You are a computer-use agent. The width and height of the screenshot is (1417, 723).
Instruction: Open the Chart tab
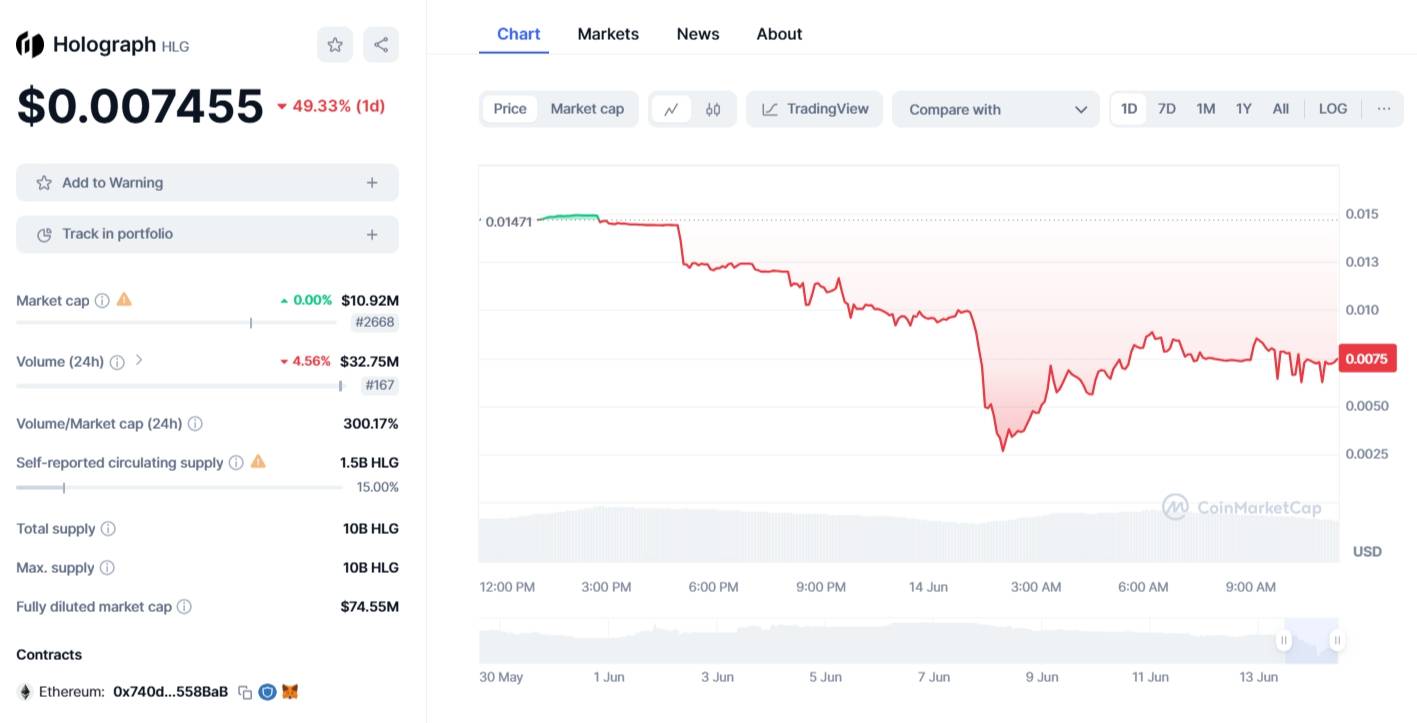click(519, 34)
